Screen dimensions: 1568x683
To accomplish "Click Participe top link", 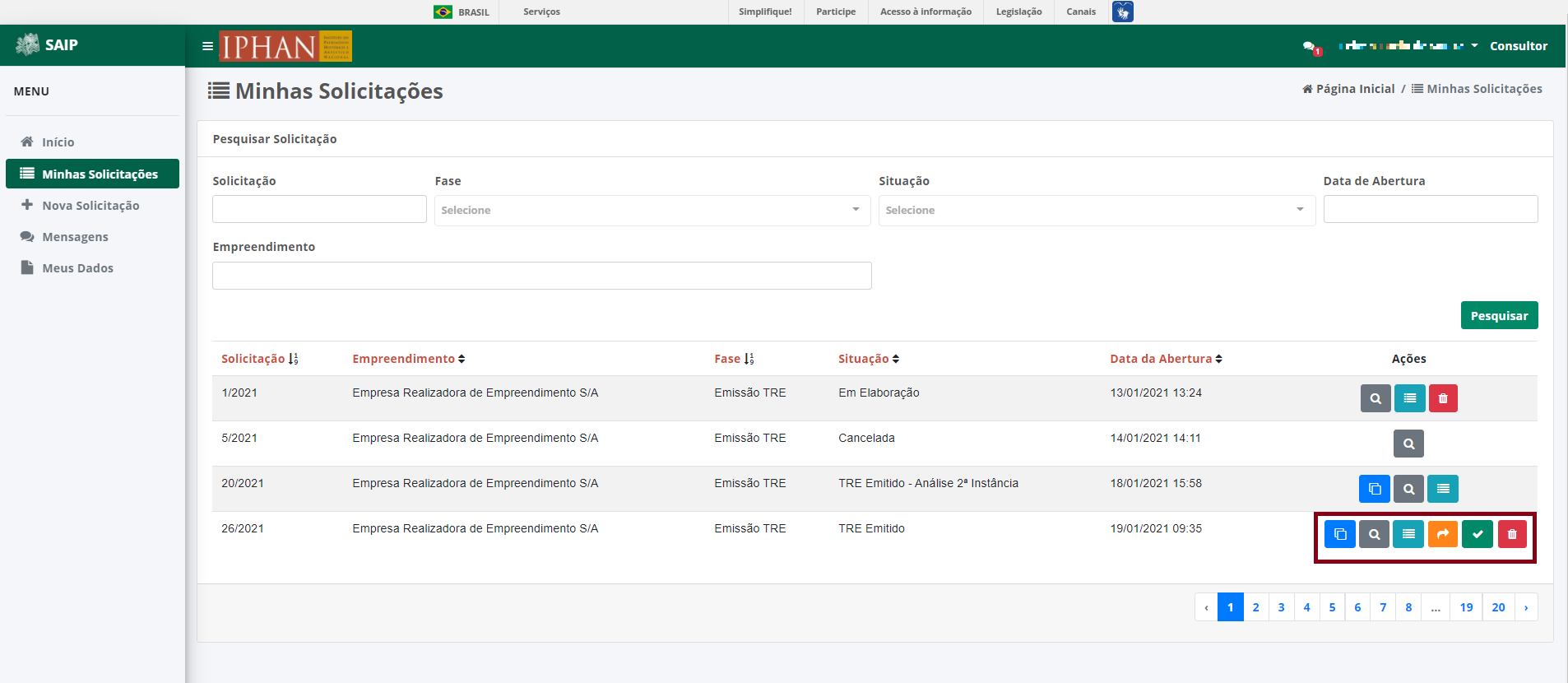I will coord(836,12).
